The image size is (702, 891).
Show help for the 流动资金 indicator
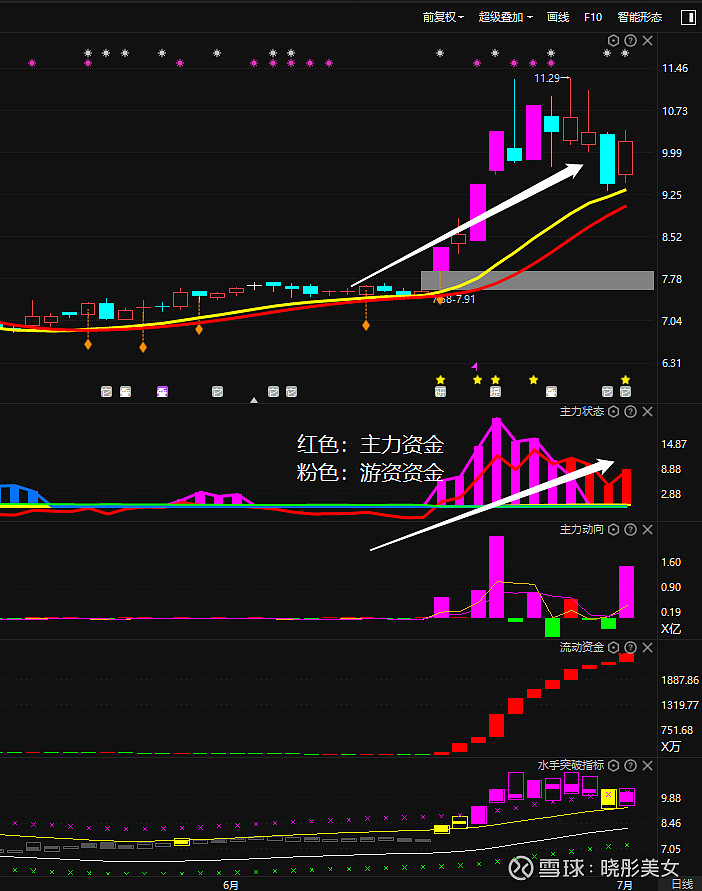pyautogui.click(x=630, y=647)
